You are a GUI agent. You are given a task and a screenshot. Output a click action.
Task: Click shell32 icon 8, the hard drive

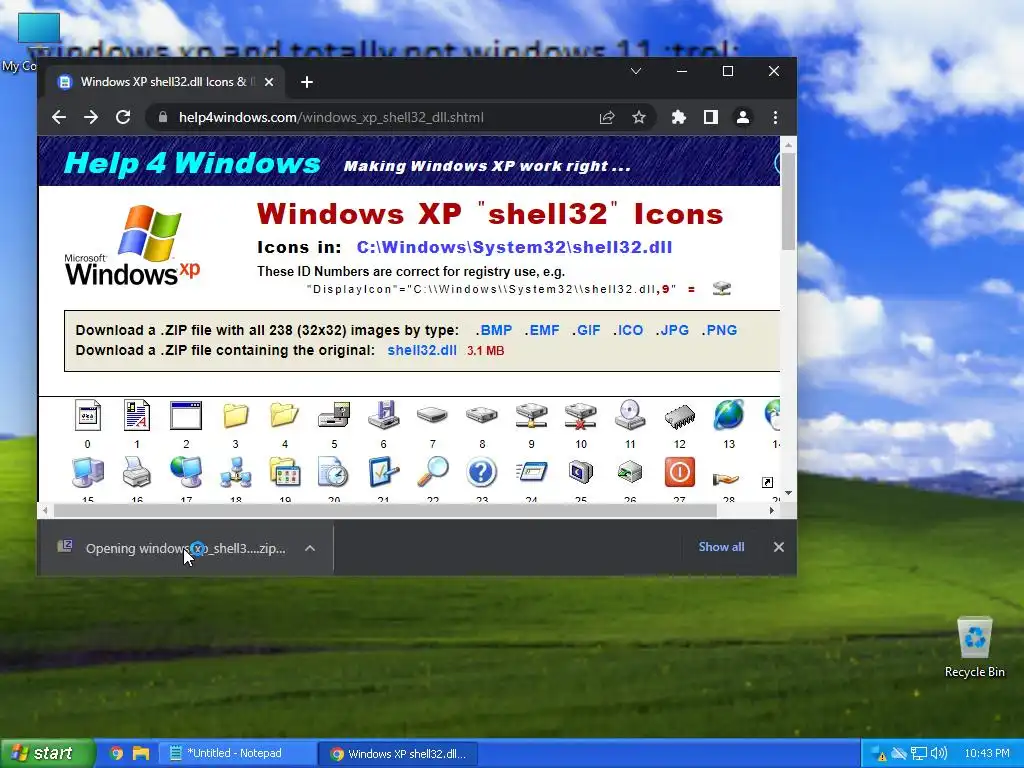click(482, 415)
